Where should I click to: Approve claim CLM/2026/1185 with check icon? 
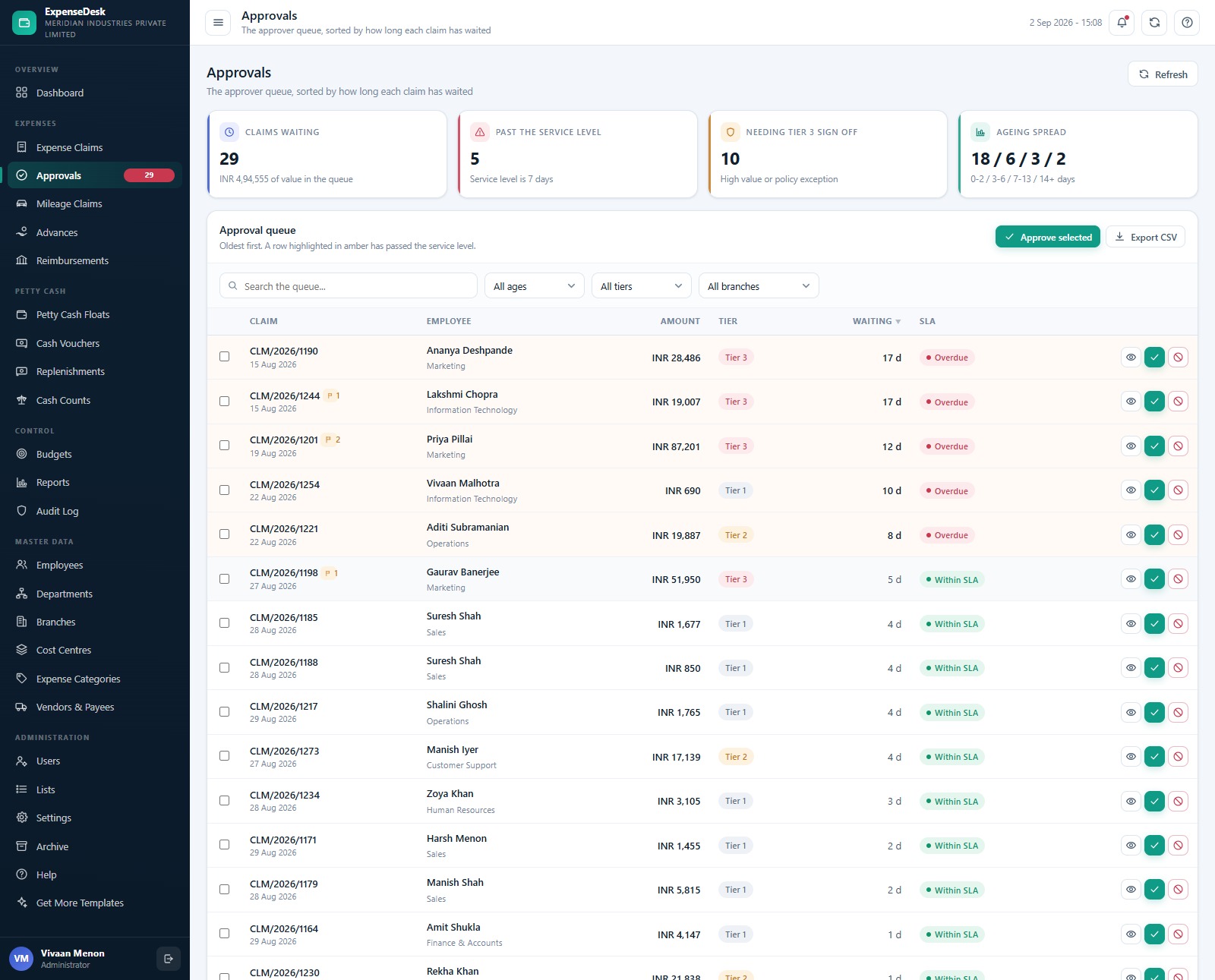click(x=1154, y=624)
